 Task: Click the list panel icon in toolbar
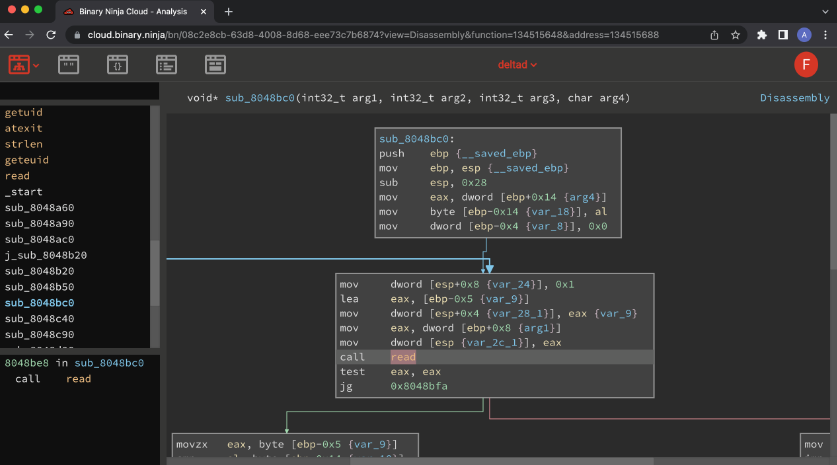[x=166, y=65]
